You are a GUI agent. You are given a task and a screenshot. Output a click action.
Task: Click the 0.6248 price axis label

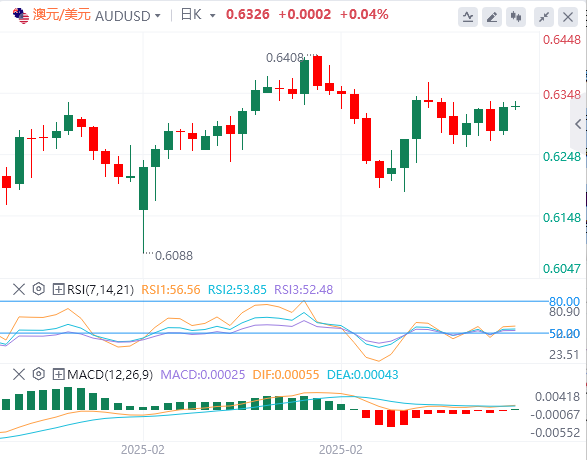point(562,156)
